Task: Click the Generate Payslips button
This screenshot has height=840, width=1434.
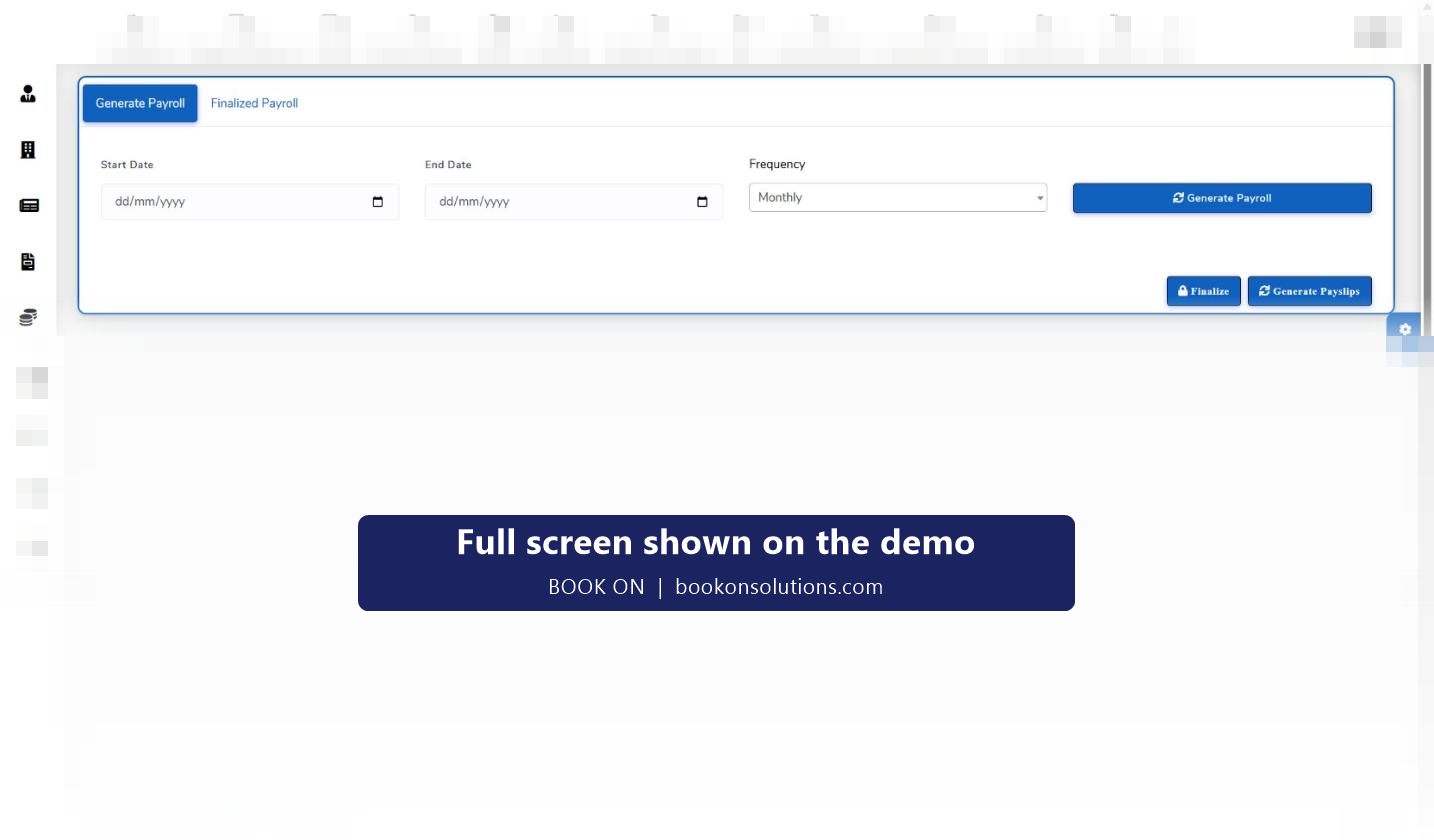Action: pos(1310,291)
